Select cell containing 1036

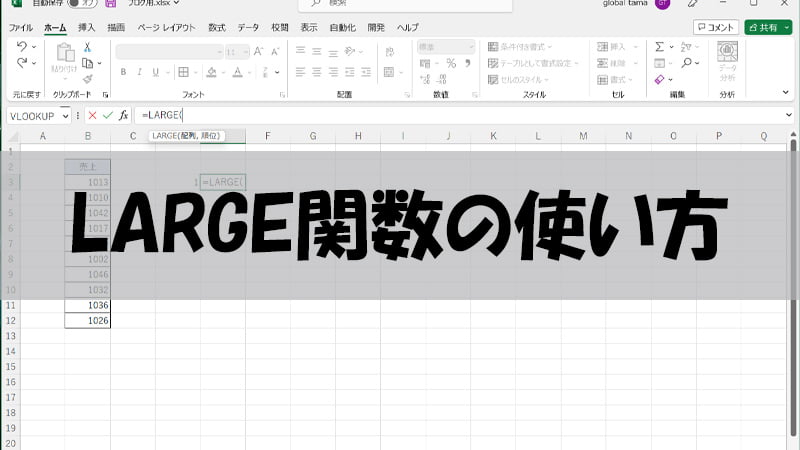[88, 305]
